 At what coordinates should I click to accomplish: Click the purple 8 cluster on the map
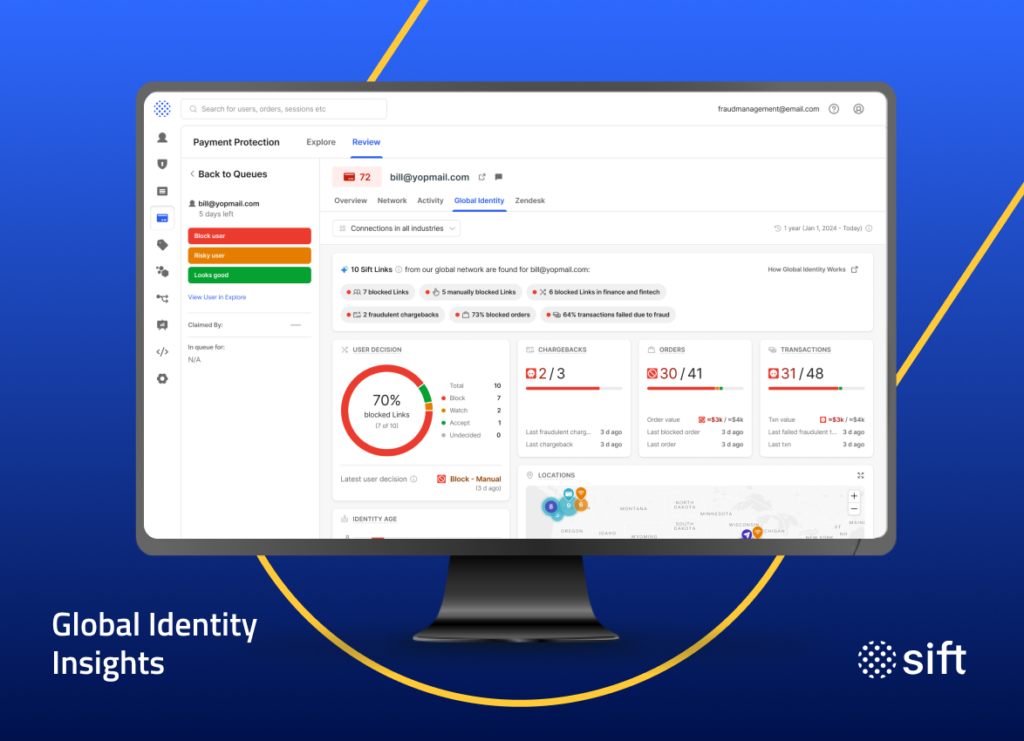(x=551, y=506)
